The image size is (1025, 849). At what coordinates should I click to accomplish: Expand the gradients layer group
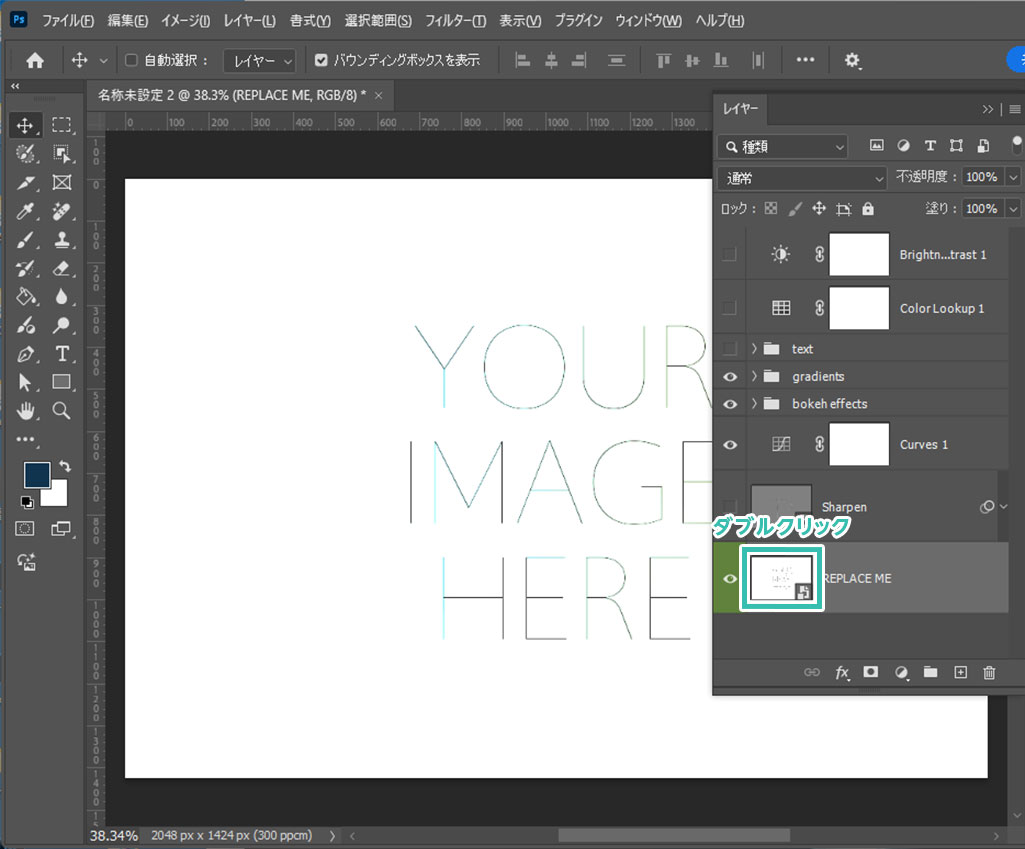point(754,376)
